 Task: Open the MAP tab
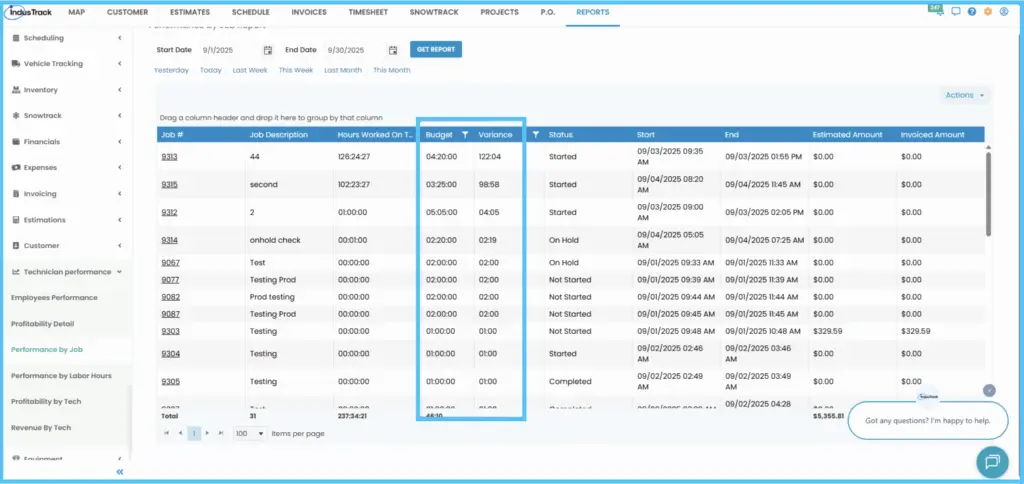76,12
